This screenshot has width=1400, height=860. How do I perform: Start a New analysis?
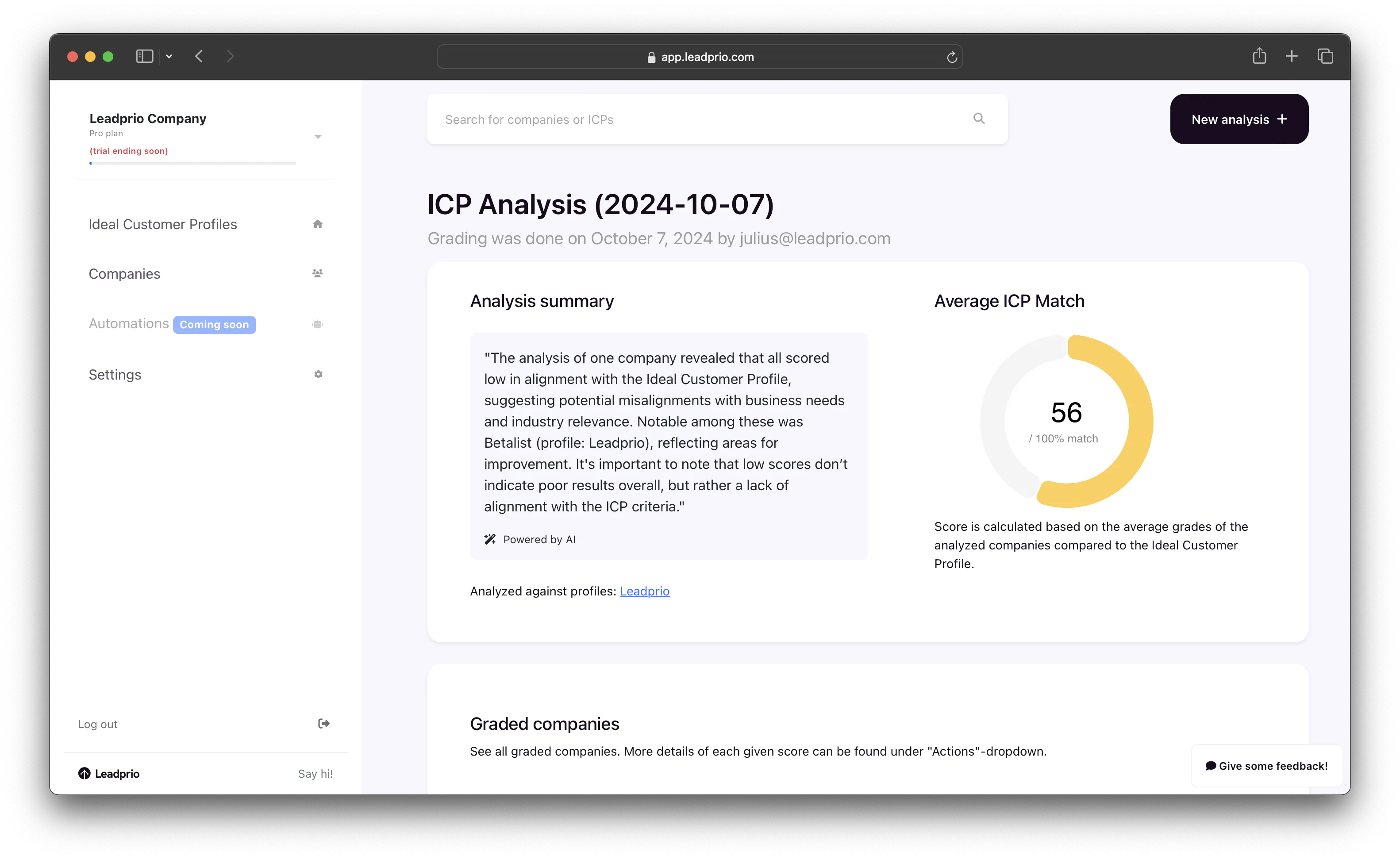[x=1239, y=119]
